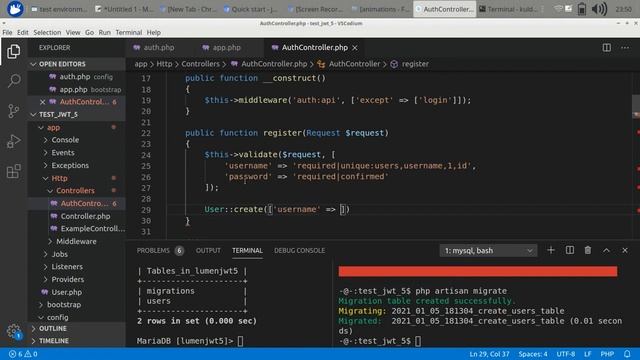Open editor More Actions ellipsis
This screenshot has height=360, width=640.
[x=625, y=48]
